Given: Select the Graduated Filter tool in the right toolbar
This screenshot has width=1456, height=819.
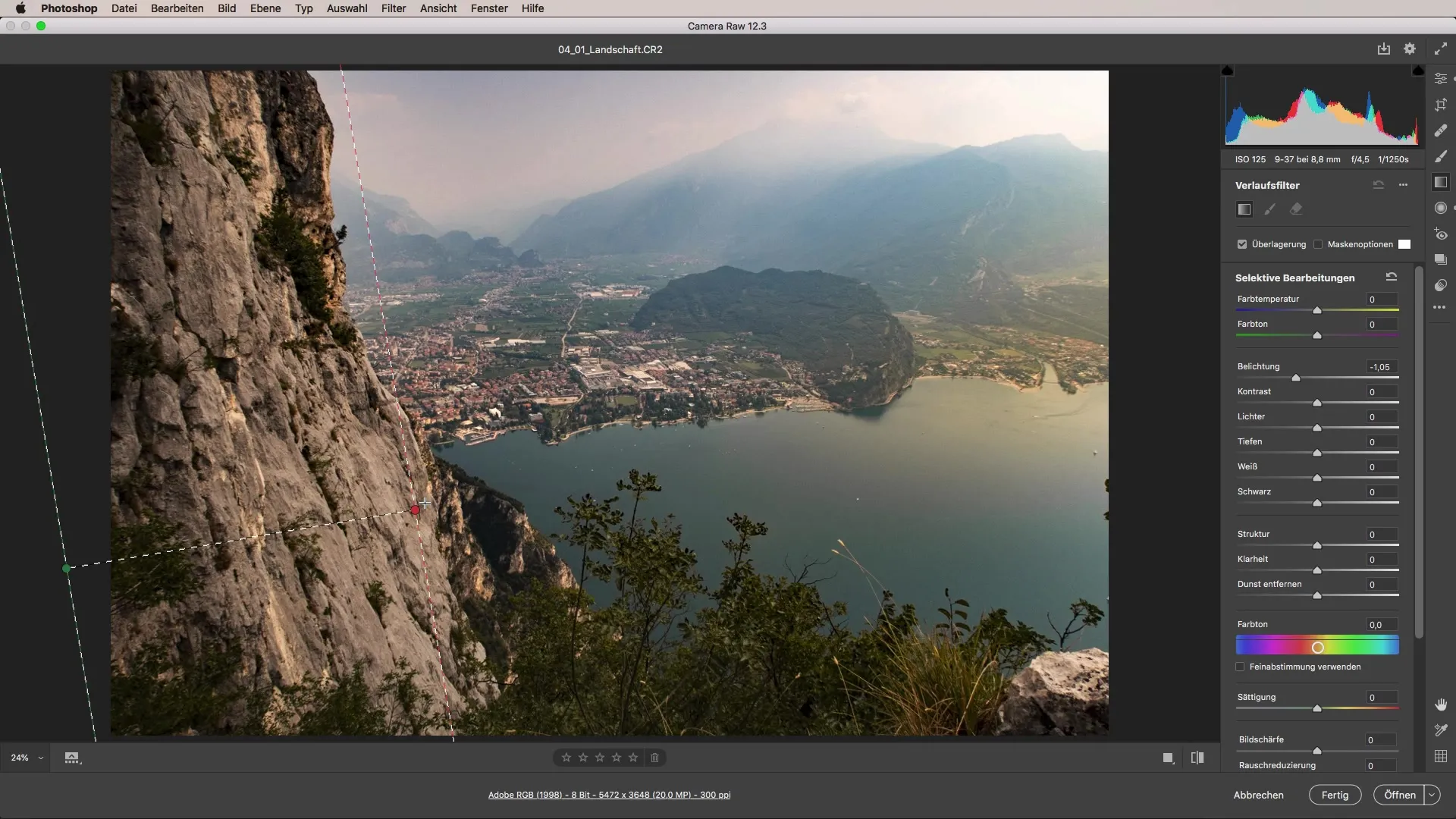Looking at the screenshot, I should click(1441, 182).
